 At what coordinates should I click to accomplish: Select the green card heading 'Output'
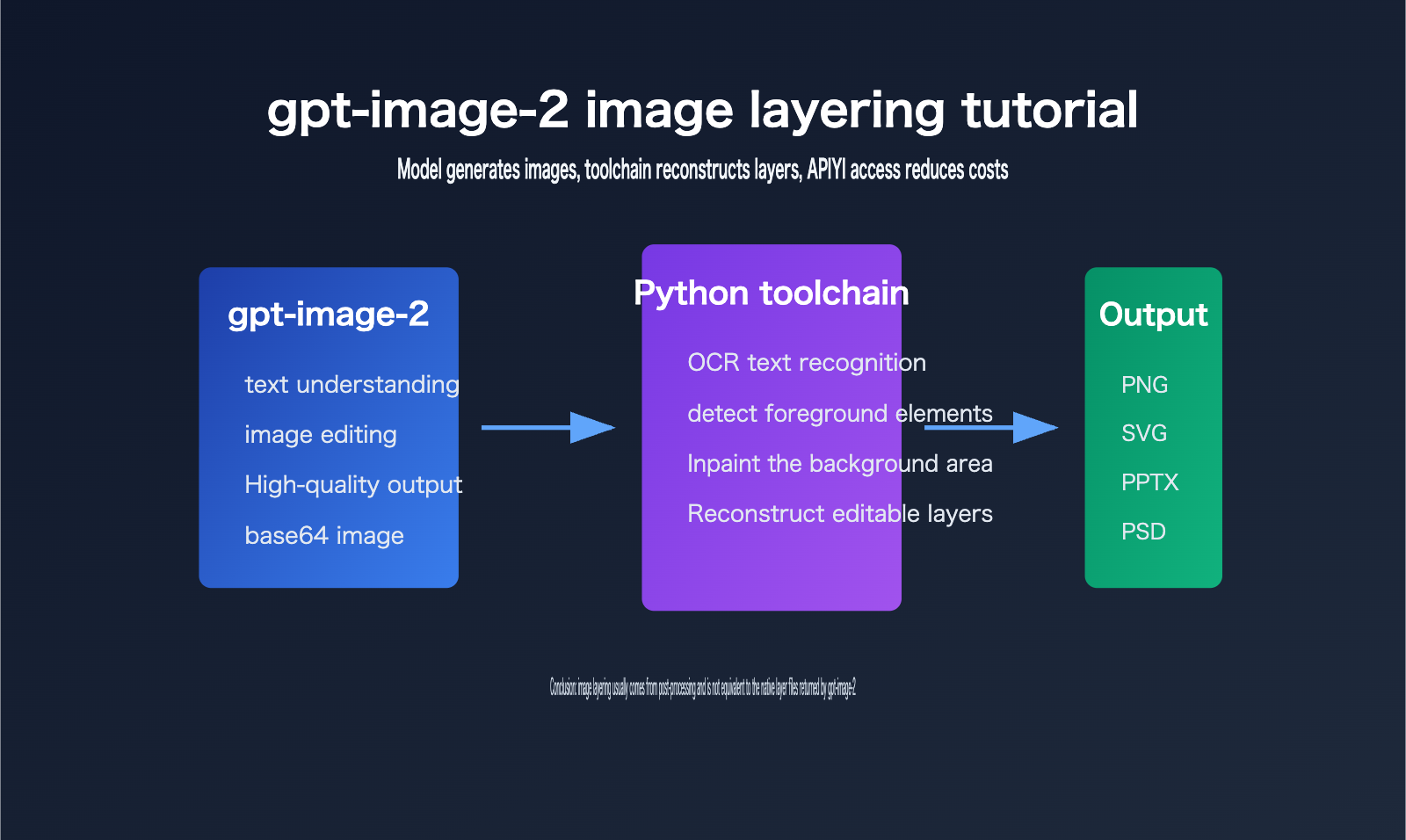[1154, 315]
